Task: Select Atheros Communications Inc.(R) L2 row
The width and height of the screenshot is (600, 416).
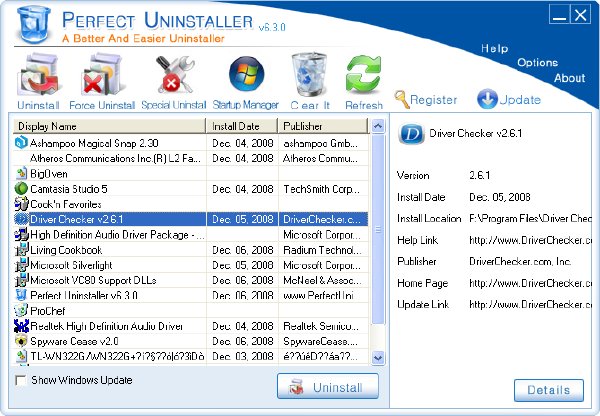Action: pos(191,158)
